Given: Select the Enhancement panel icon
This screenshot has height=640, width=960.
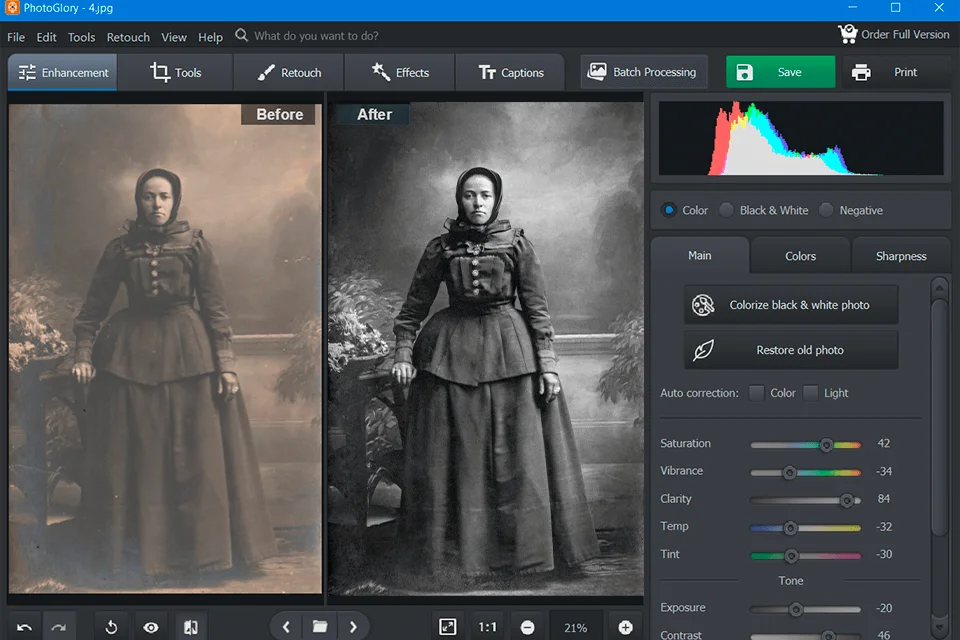Looking at the screenshot, I should [x=28, y=72].
